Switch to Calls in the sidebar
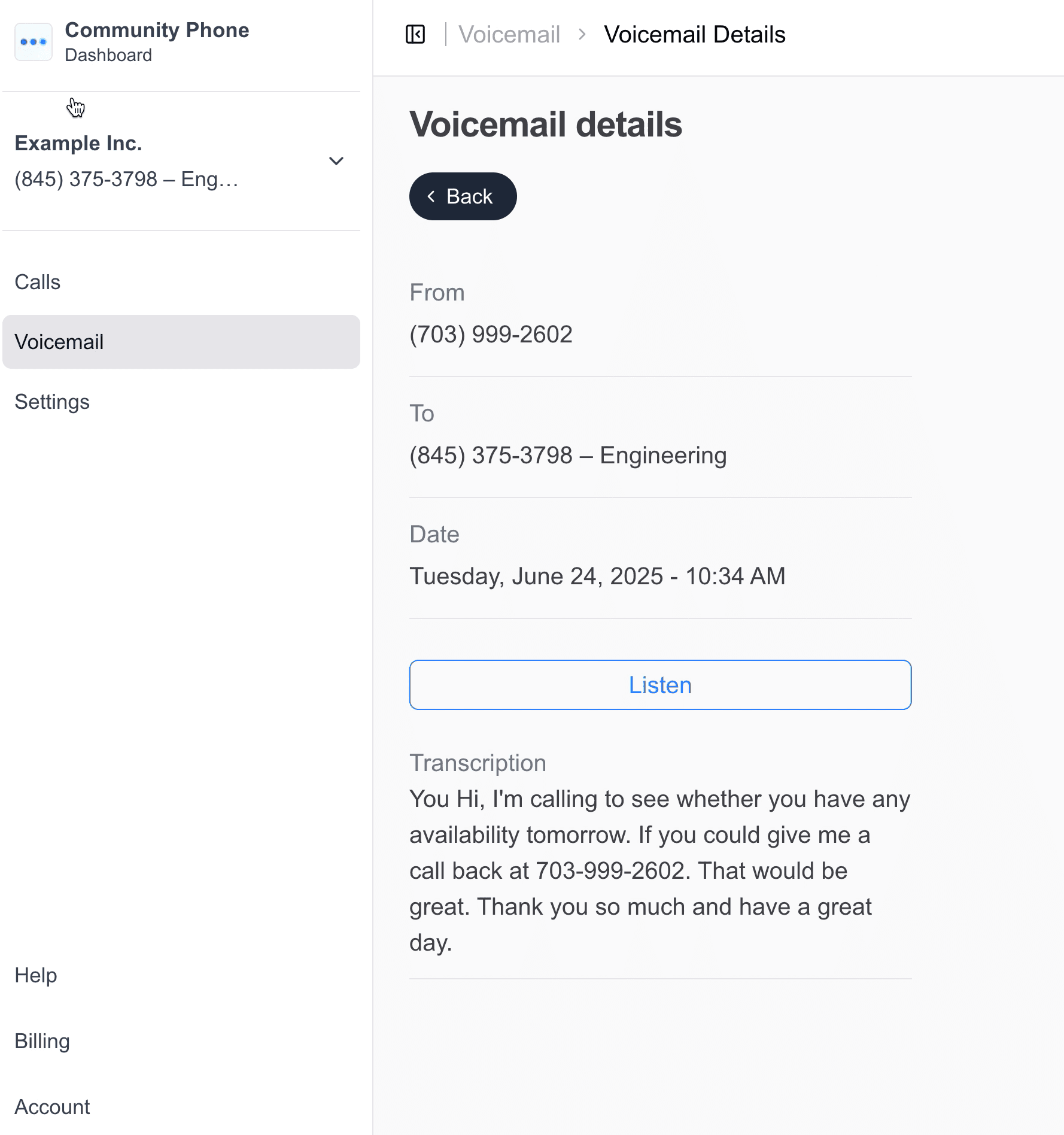 (x=37, y=281)
